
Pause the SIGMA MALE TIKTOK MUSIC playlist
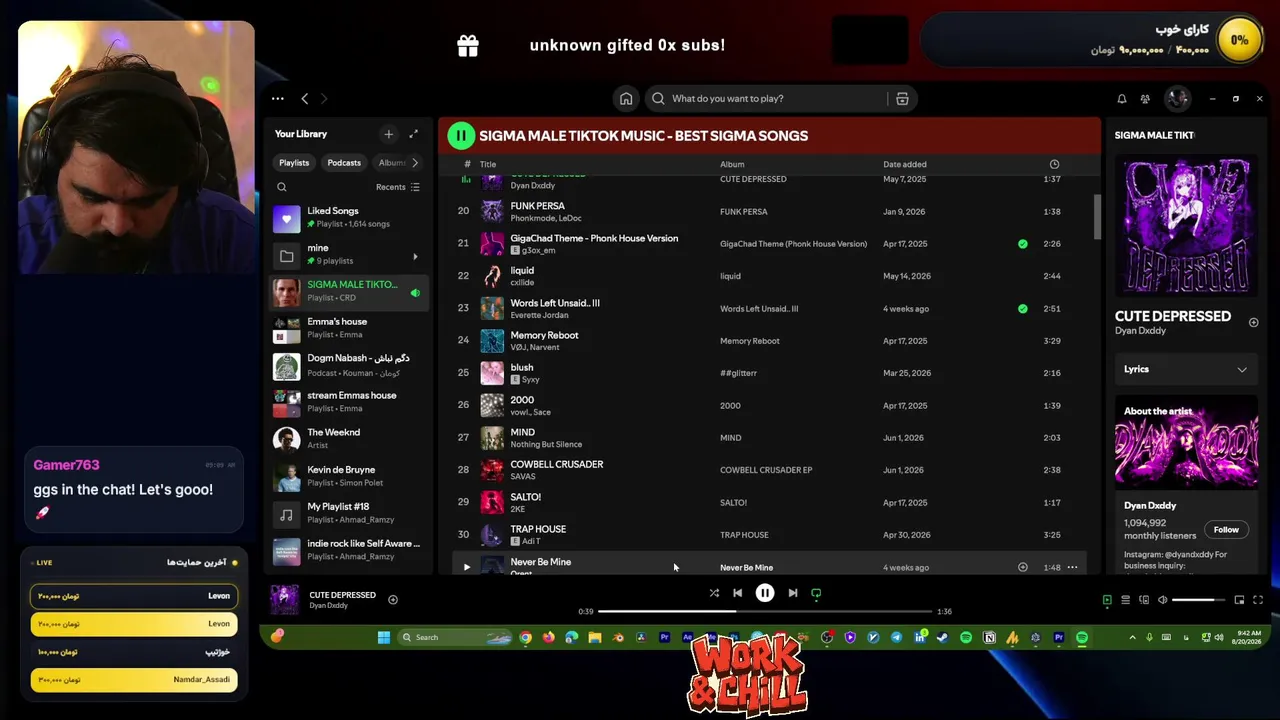point(460,135)
